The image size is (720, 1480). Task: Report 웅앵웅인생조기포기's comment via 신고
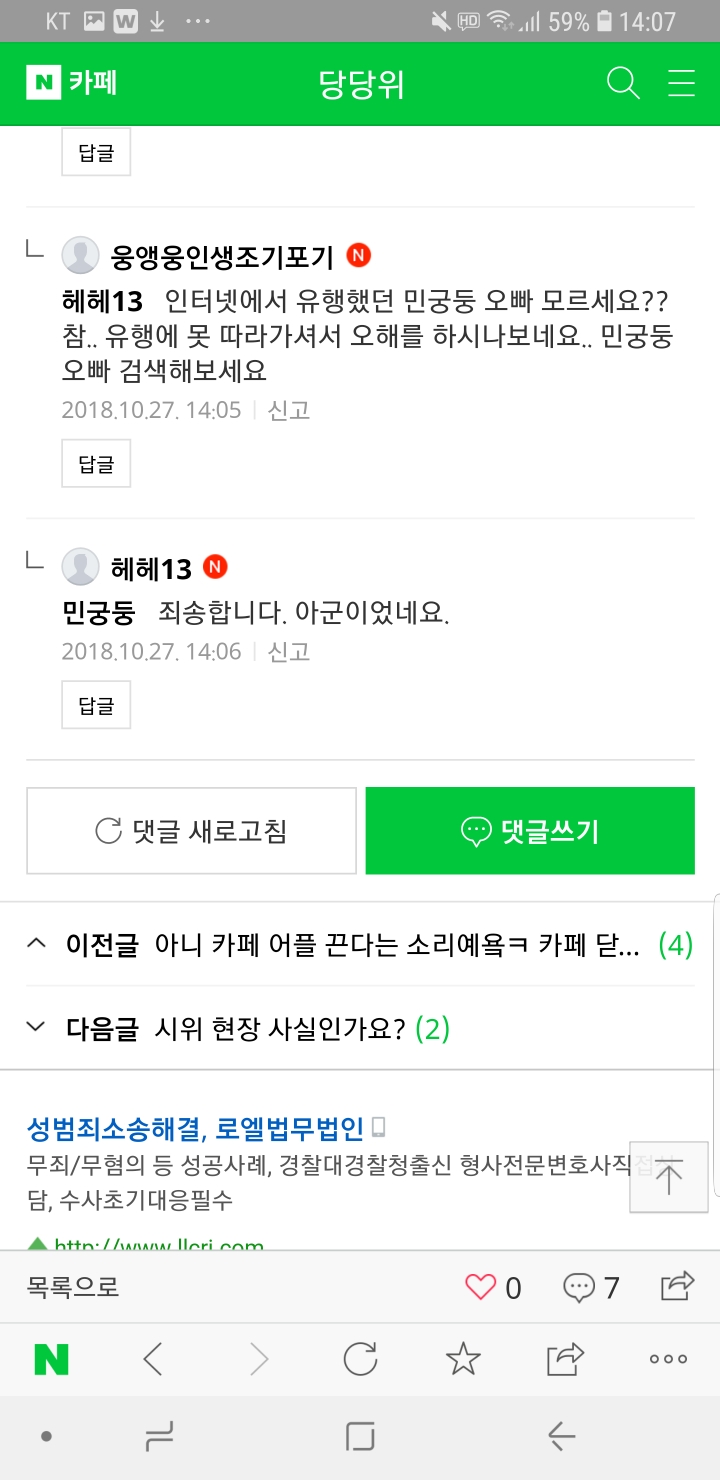(289, 410)
